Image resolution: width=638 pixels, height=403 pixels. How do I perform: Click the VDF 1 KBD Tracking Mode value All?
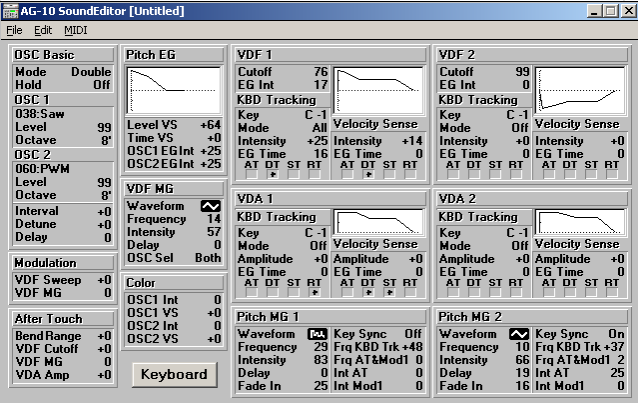320,128
